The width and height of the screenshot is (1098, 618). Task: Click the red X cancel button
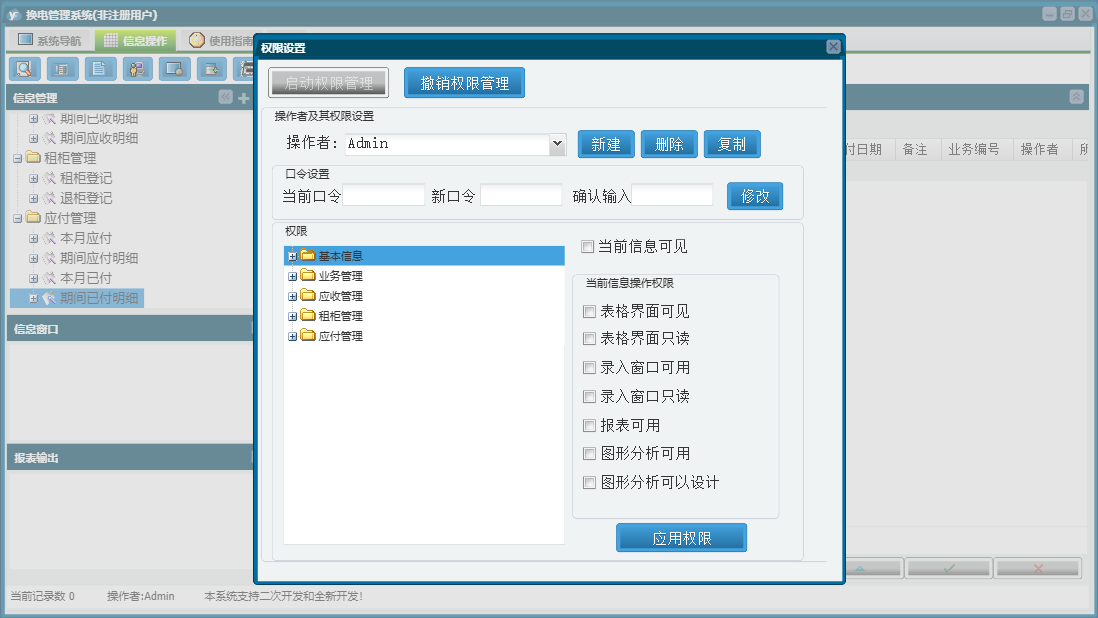coord(1037,568)
